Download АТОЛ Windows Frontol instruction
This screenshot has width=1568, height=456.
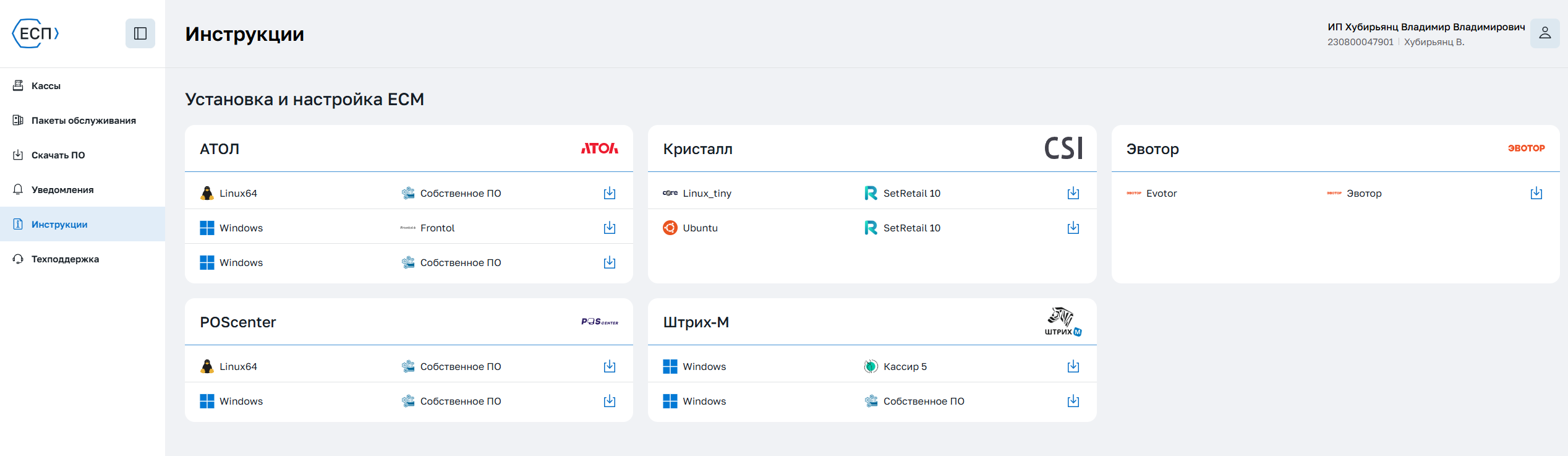click(609, 228)
